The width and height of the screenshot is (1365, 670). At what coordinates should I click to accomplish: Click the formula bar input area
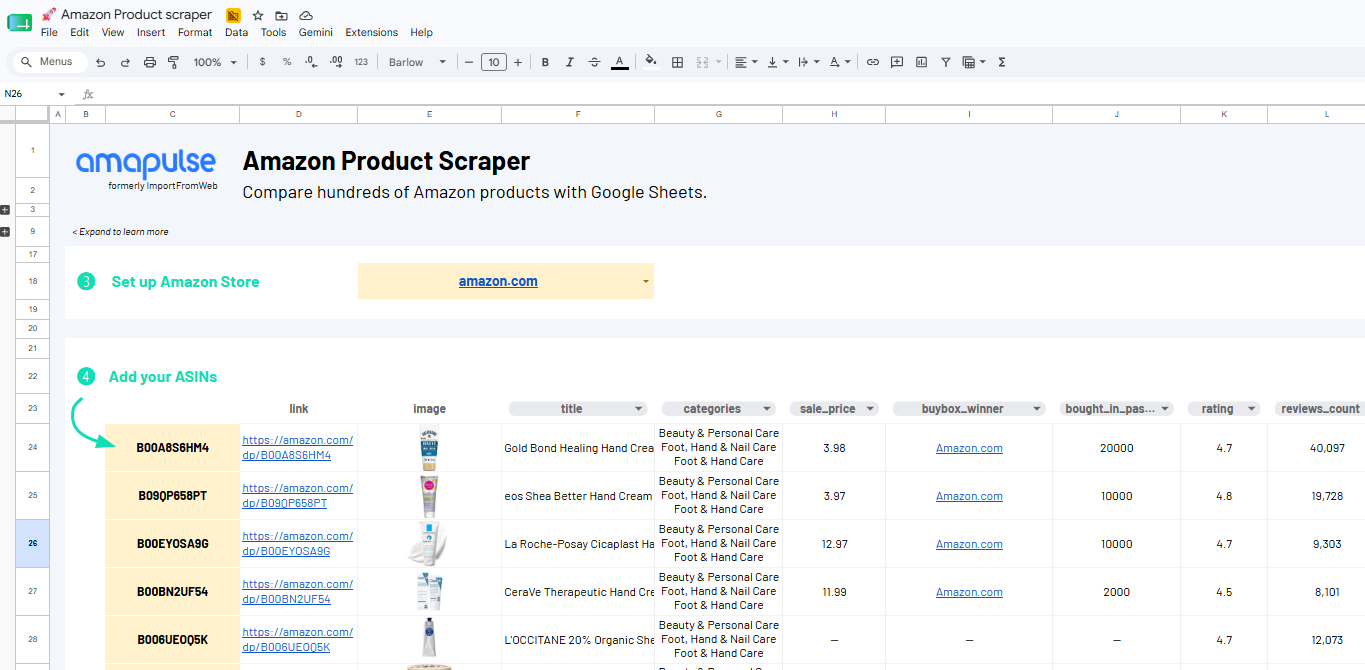tap(730, 94)
